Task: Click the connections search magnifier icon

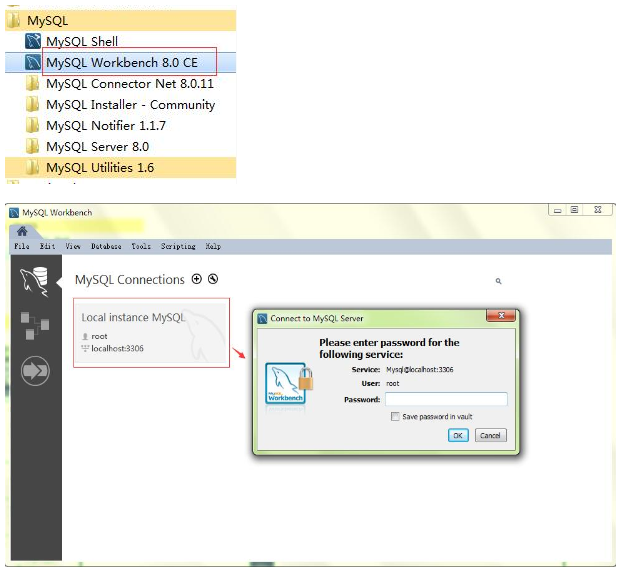Action: (499, 281)
